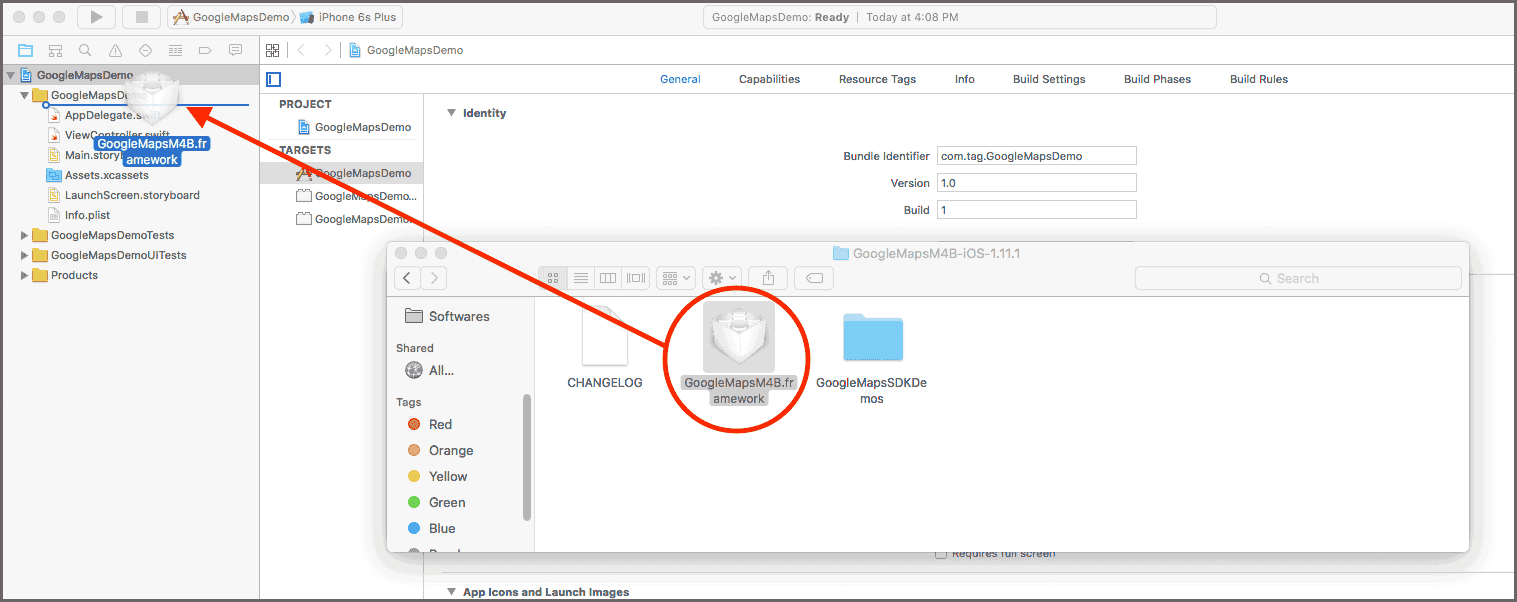Run the GoogleMapsDemo scheme in Xcode
The width and height of the screenshot is (1517, 602).
pos(96,17)
